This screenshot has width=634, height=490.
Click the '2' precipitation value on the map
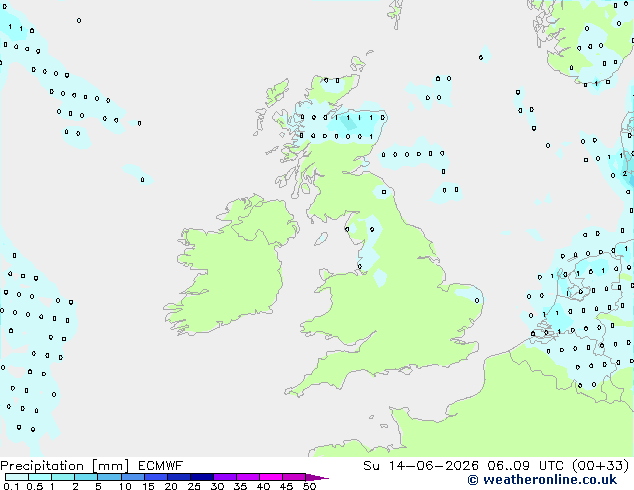point(625,173)
